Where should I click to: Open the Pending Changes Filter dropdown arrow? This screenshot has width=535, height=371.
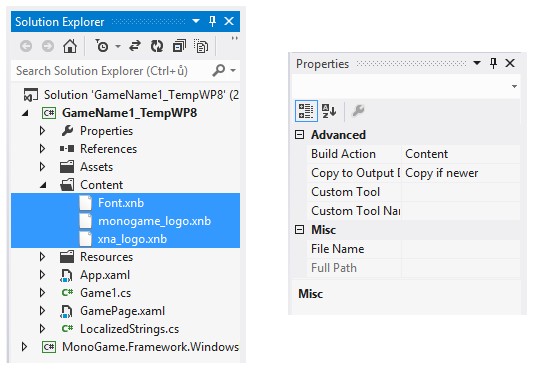(x=118, y=46)
